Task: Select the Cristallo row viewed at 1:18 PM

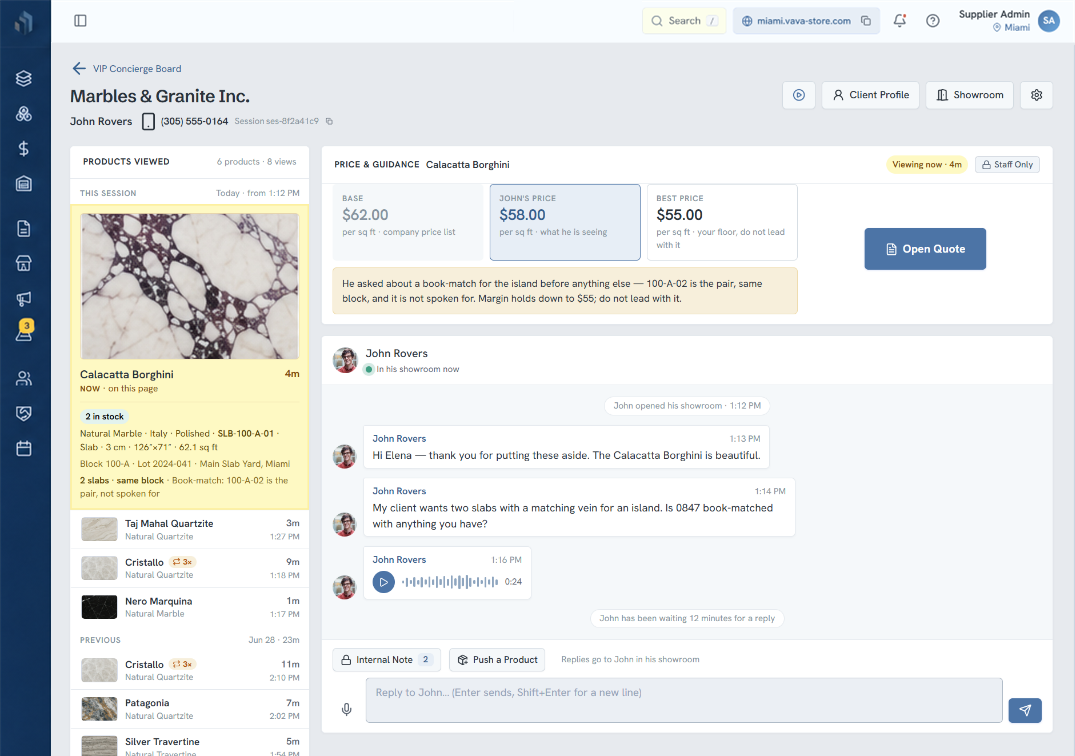Action: pyautogui.click(x=189, y=568)
